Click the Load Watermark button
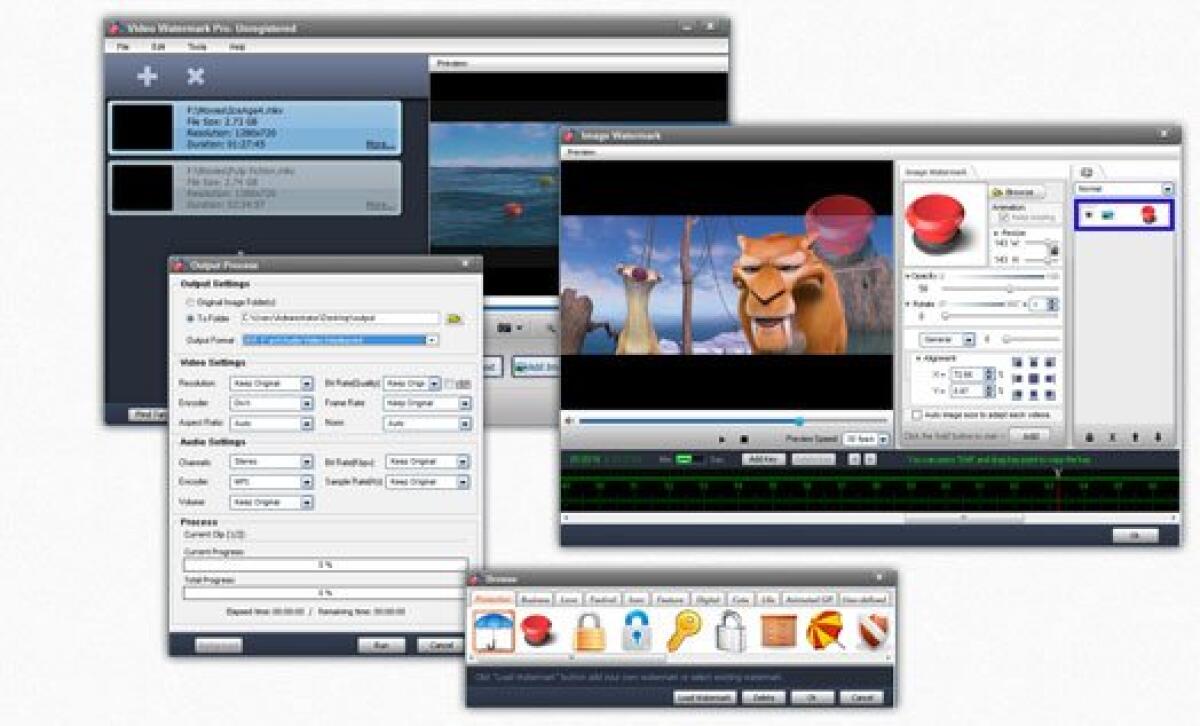The height and width of the screenshot is (726, 1200). [x=706, y=697]
